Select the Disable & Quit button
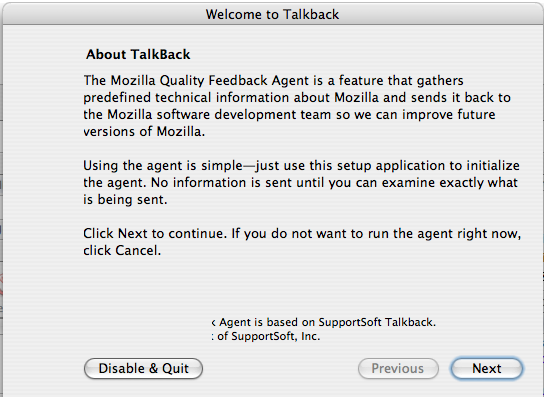This screenshot has width=544, height=397. (x=143, y=368)
